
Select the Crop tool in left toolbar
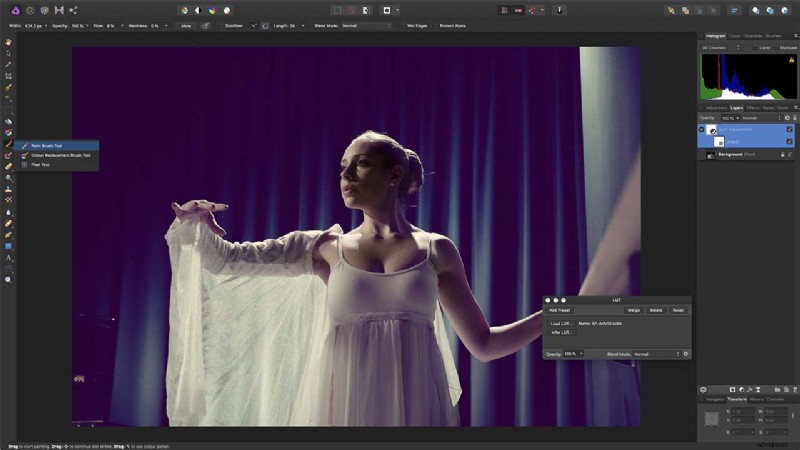tap(9, 76)
